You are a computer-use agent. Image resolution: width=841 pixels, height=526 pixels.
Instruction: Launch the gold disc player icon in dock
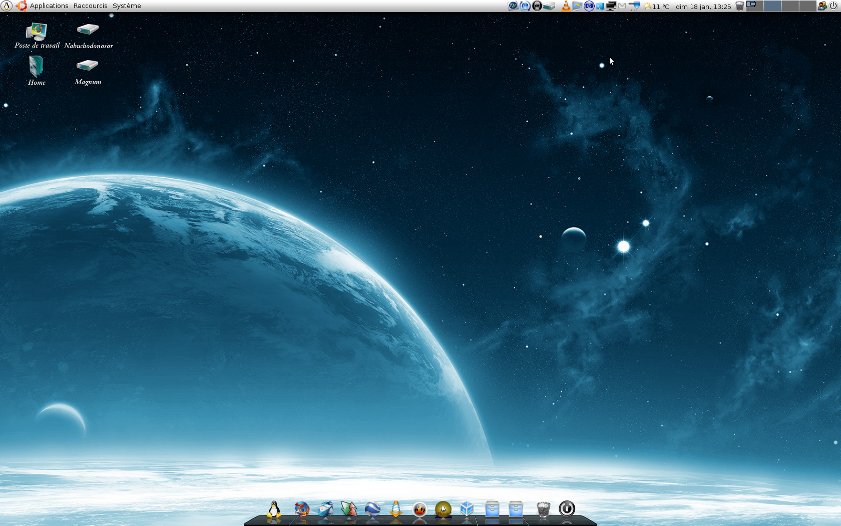tap(443, 509)
